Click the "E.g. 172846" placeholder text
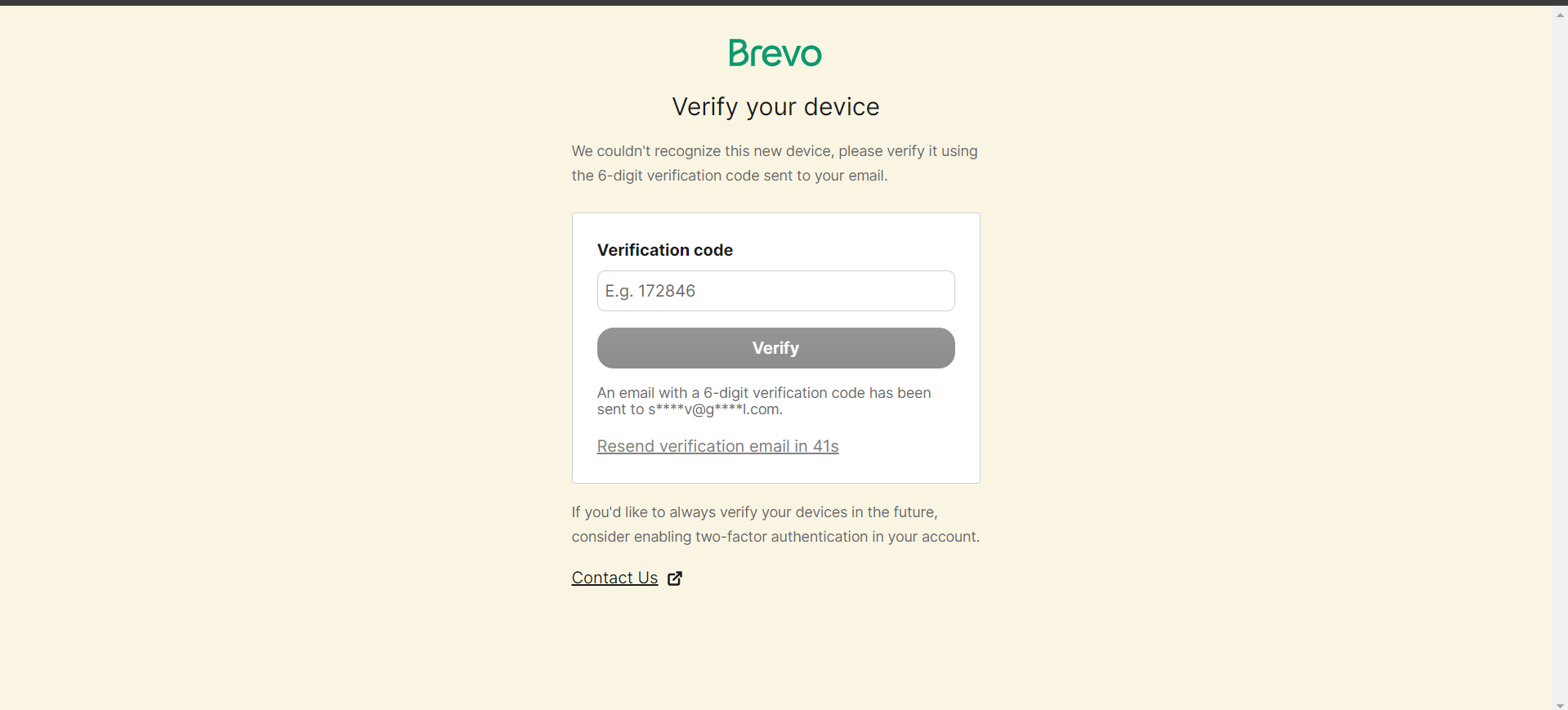Image resolution: width=1568 pixels, height=710 pixels. tap(650, 291)
